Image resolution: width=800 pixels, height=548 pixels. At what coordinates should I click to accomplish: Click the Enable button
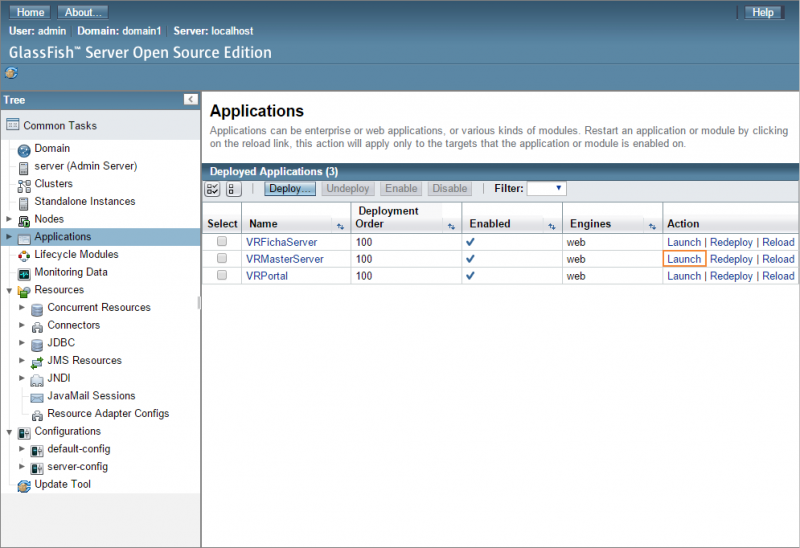click(x=401, y=189)
